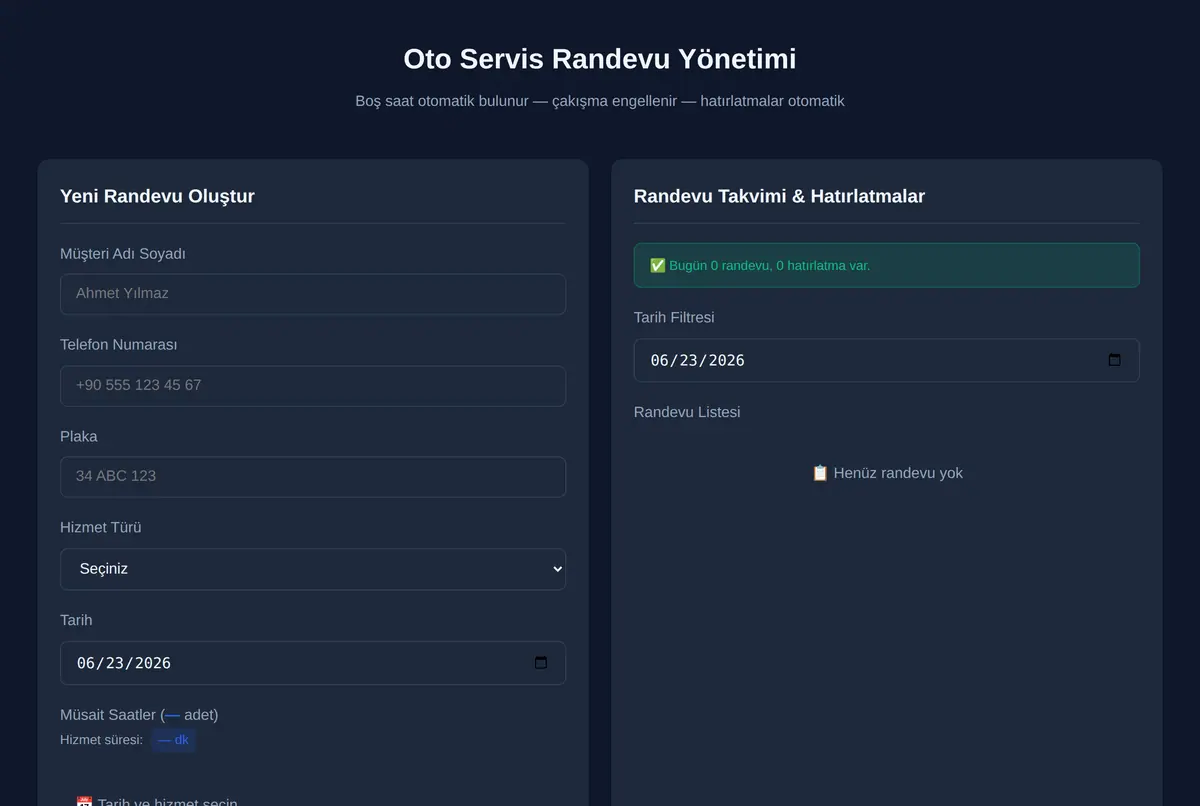Click the 'Henüz randevu yok' message
This screenshot has width=1200, height=806.
(886, 473)
